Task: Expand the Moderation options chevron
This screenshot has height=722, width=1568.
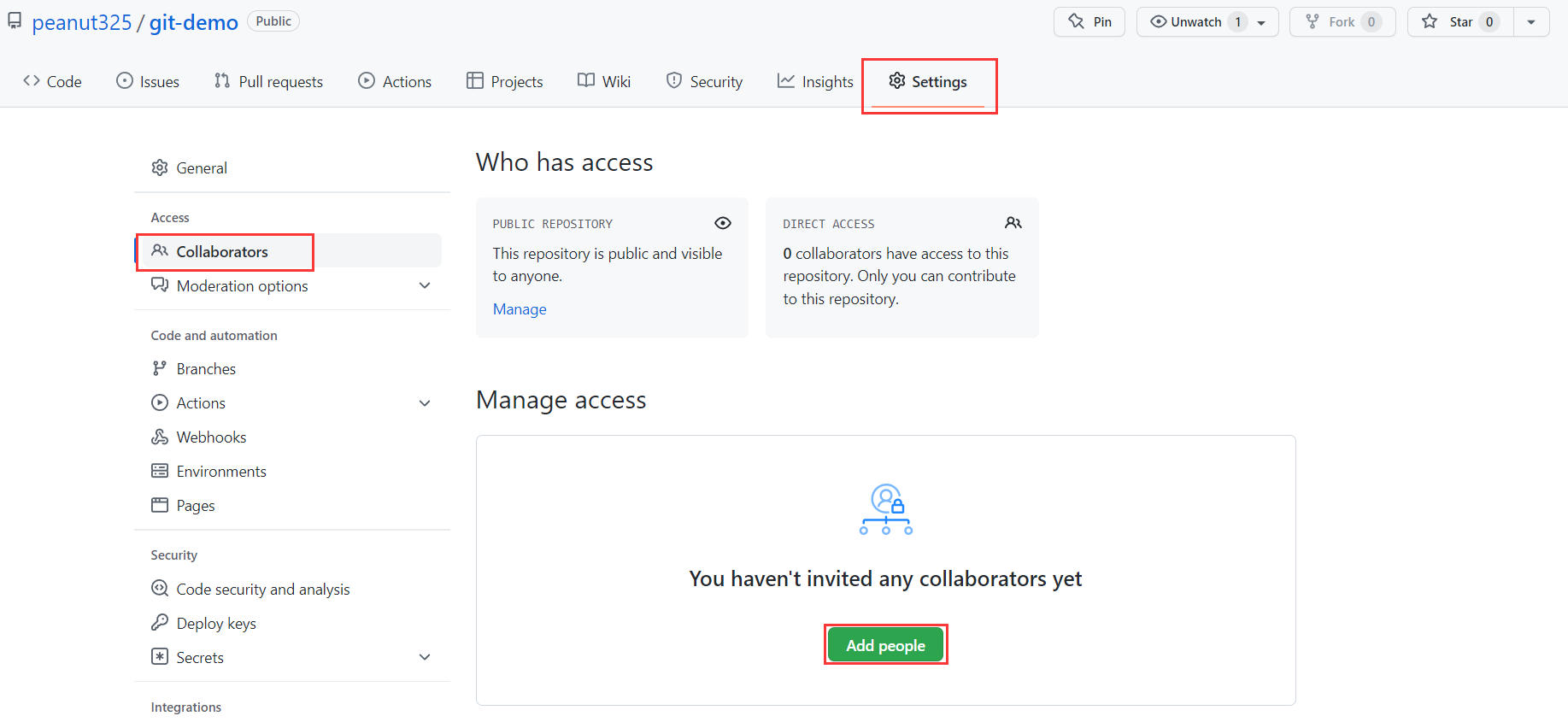Action: click(425, 285)
